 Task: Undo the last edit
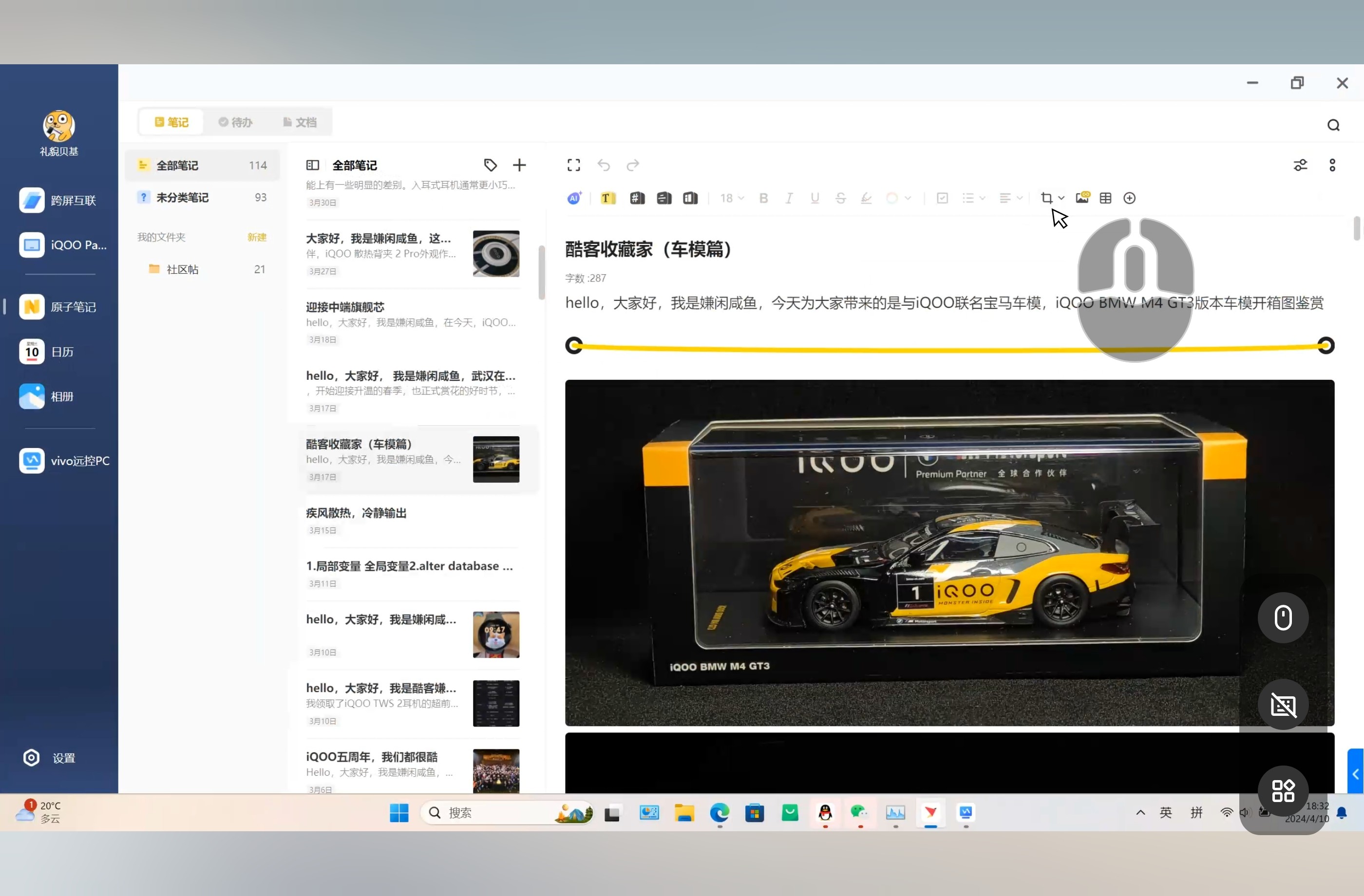(x=604, y=165)
